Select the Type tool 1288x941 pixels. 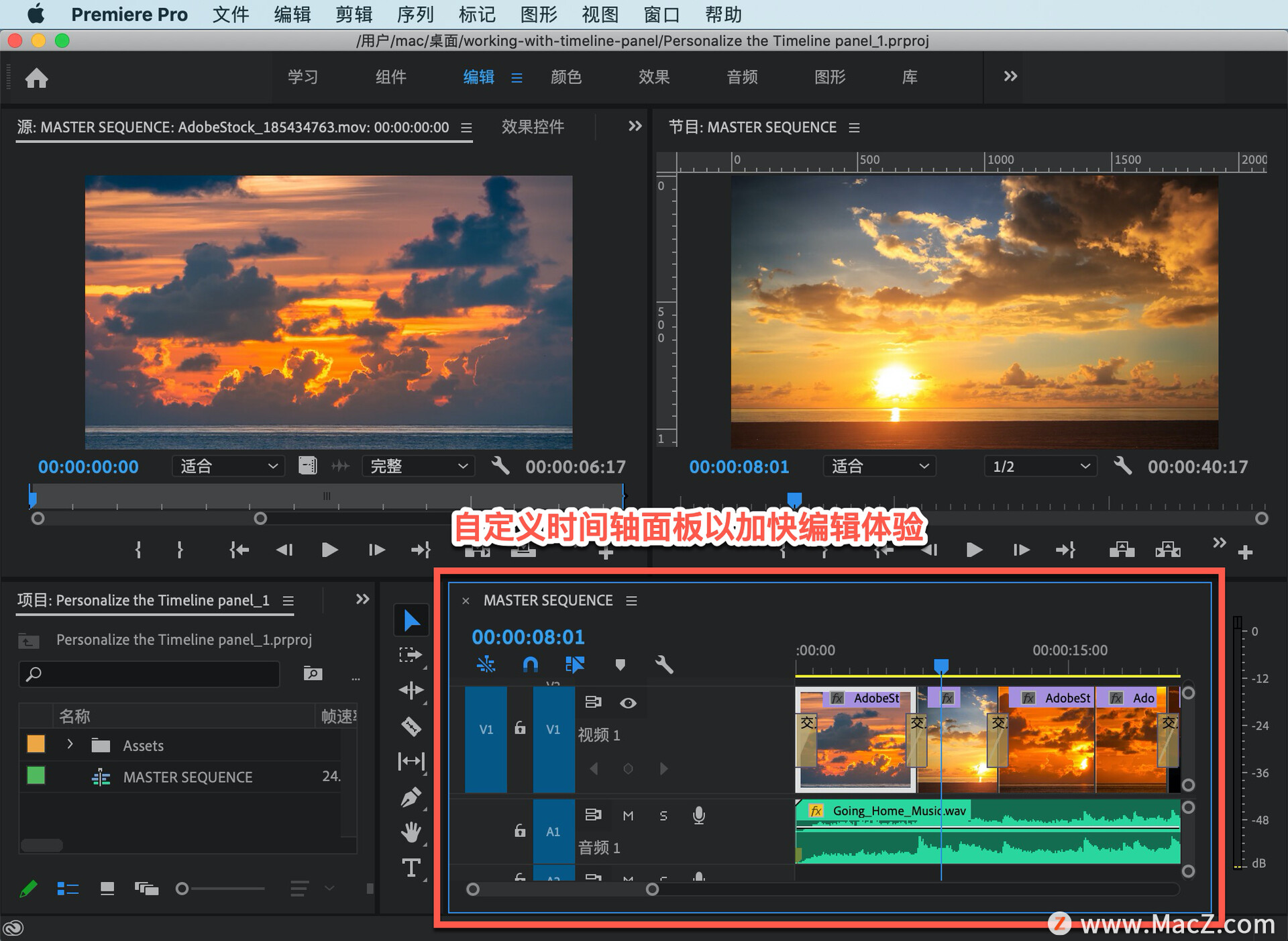(x=411, y=868)
